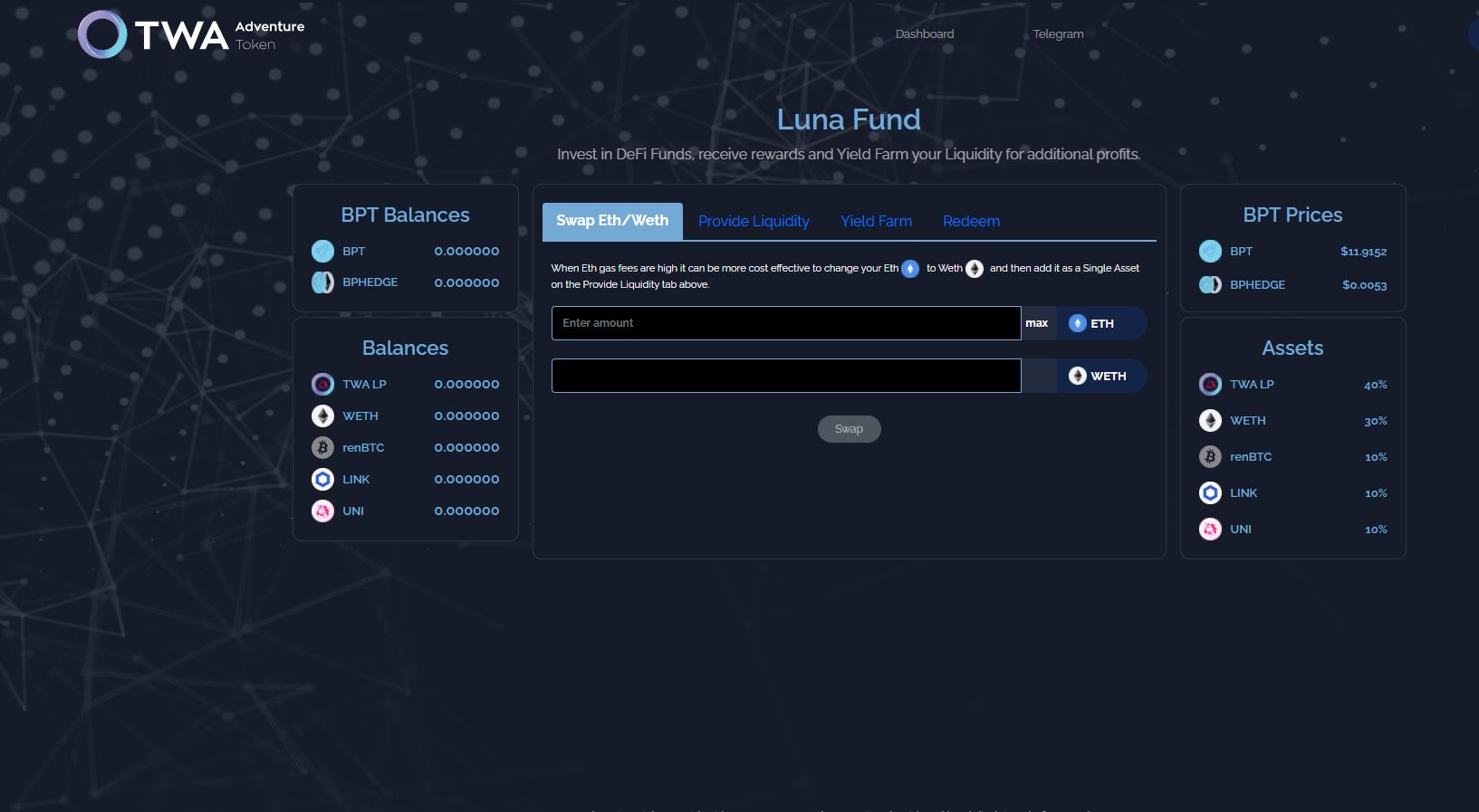Click the TWA LP icon in Balances
Viewport: 1479px width, 812px height.
point(322,384)
